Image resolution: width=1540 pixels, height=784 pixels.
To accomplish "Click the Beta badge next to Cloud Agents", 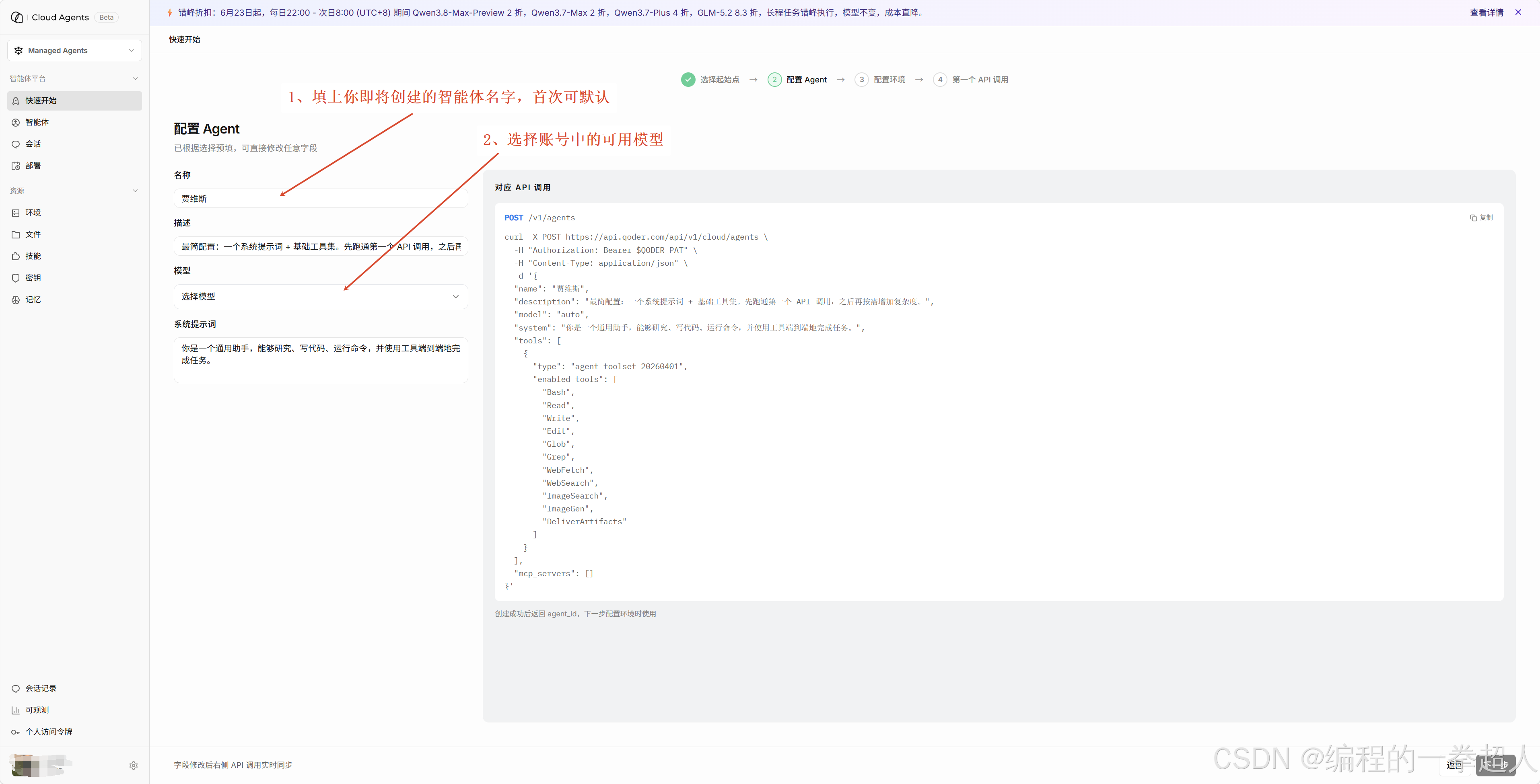I will [x=107, y=17].
